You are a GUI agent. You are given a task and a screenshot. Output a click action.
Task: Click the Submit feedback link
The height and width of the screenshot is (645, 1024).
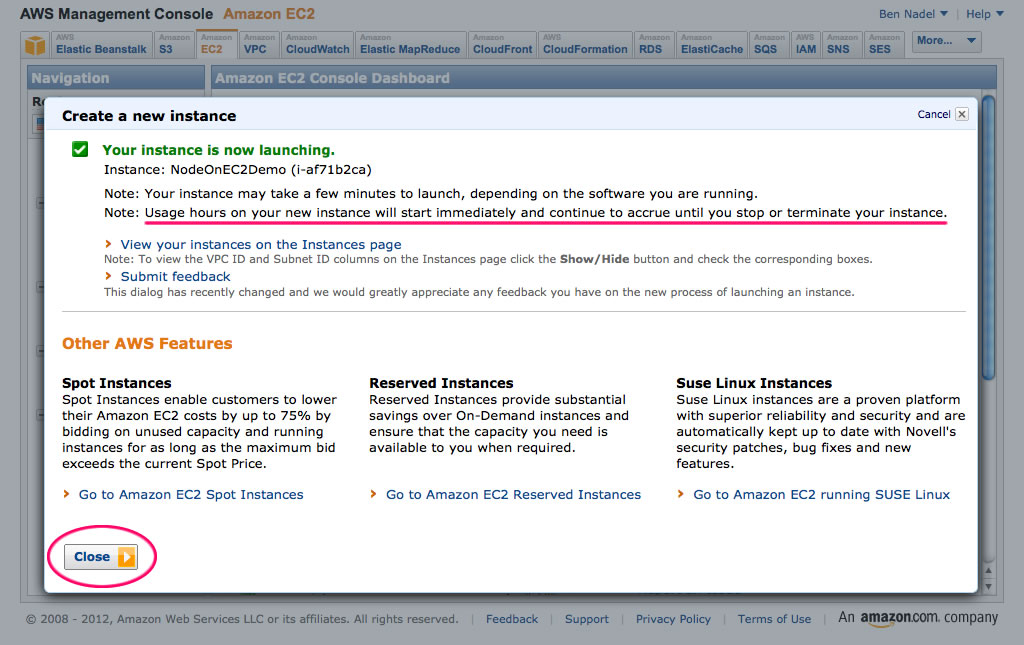coord(175,276)
